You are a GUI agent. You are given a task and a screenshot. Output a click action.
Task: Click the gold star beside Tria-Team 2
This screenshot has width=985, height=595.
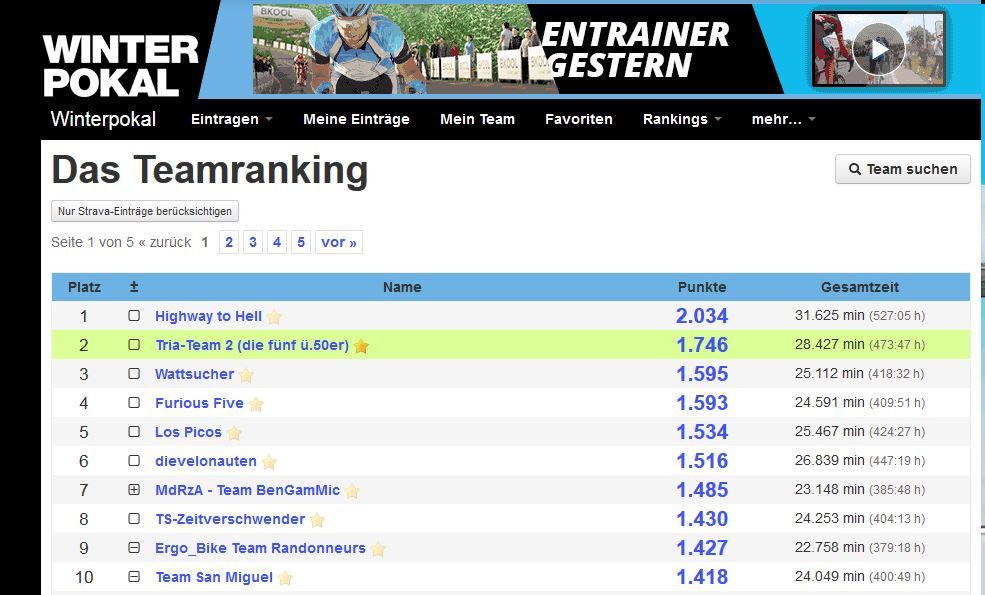(361, 346)
